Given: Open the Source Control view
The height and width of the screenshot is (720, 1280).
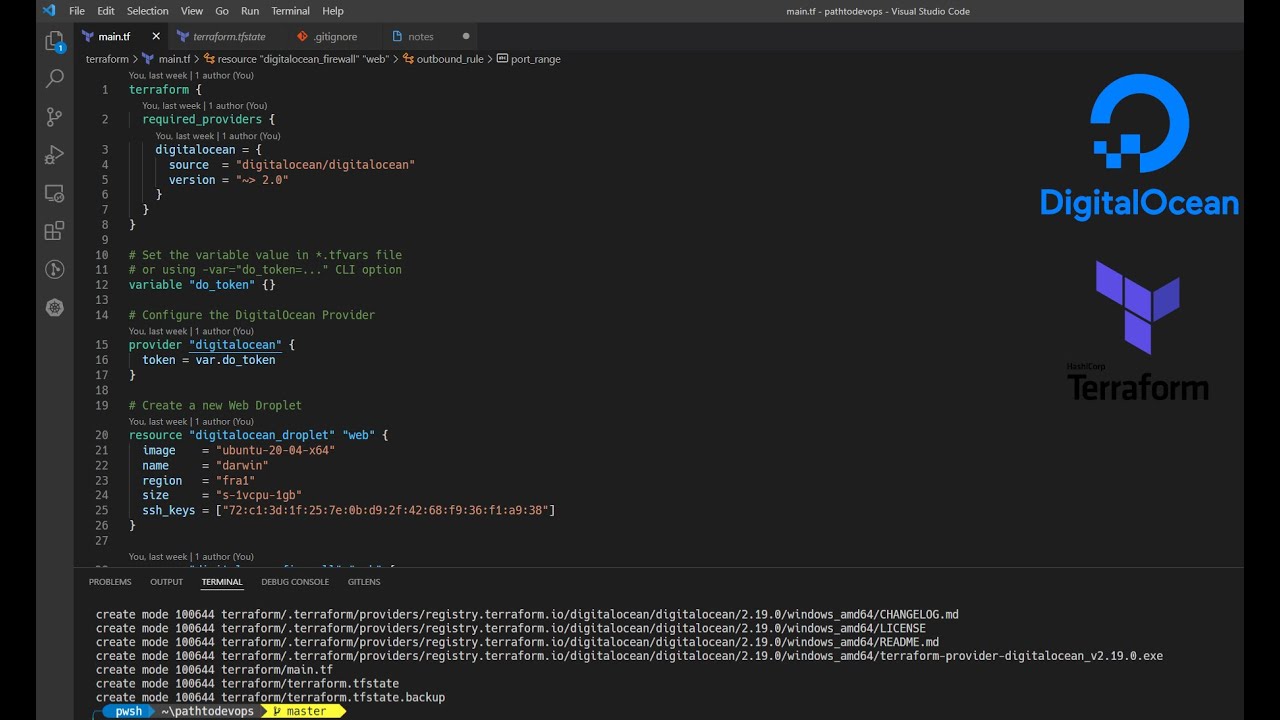Looking at the screenshot, I should coord(55,117).
